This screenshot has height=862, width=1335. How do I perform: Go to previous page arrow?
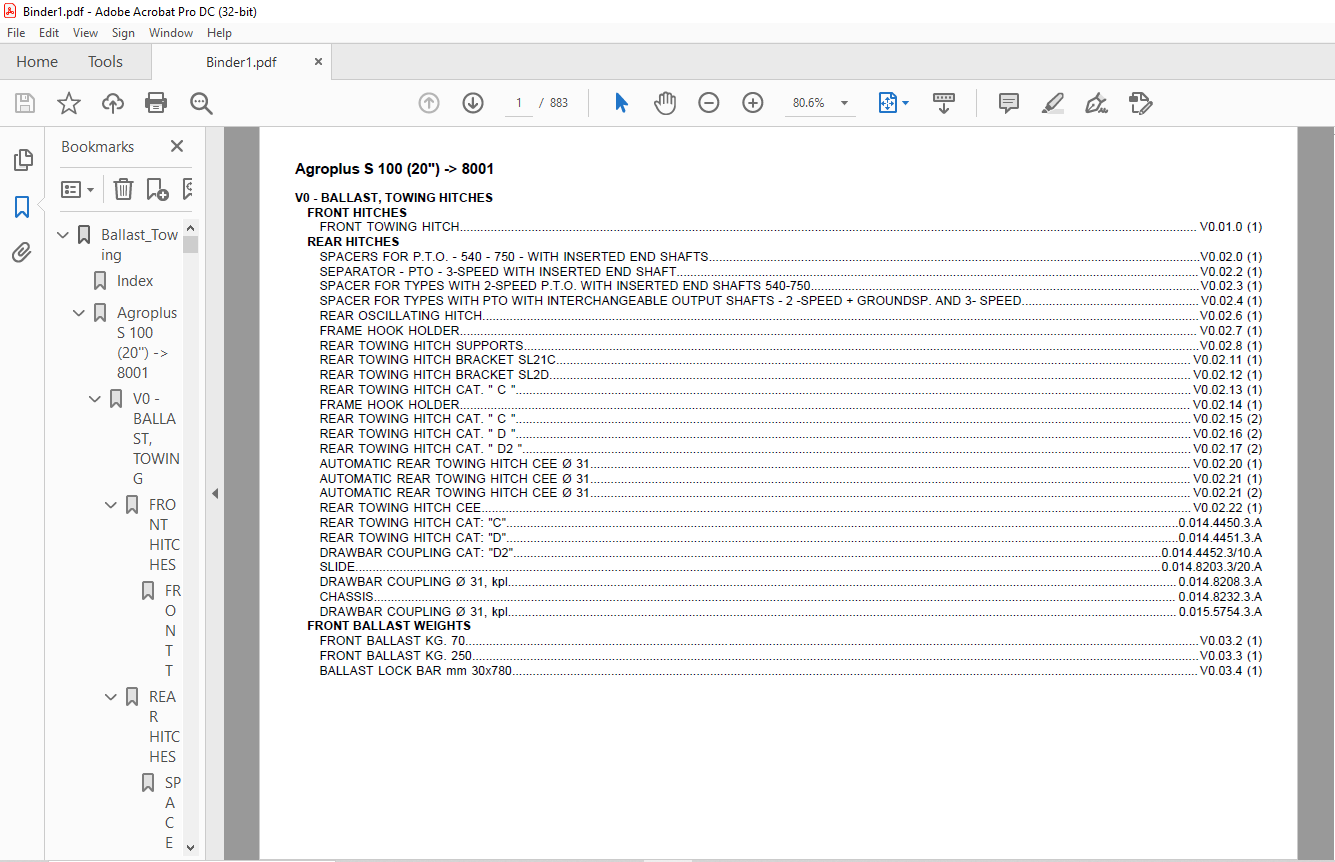[429, 103]
